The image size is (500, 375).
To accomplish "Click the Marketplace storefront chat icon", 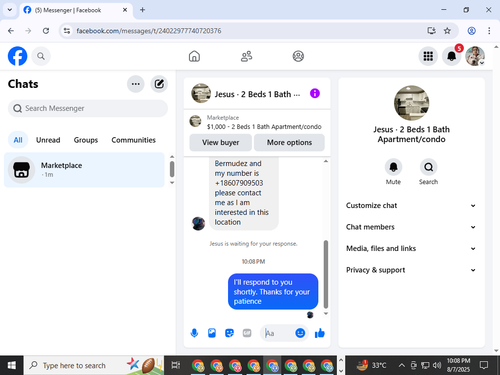I will pos(21,170).
